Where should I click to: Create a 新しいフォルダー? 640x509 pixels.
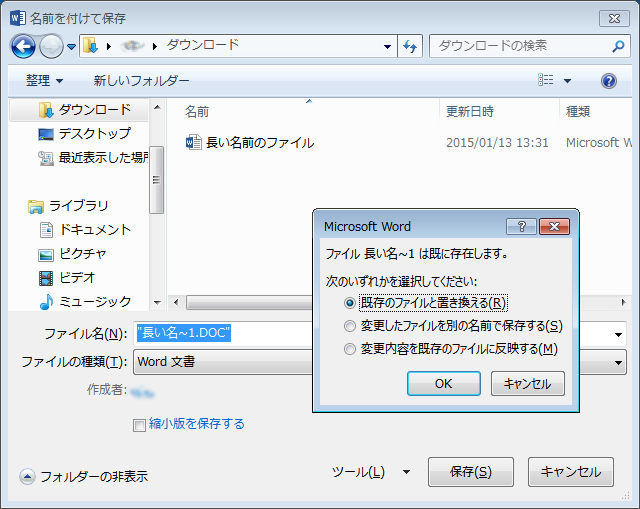pyautogui.click(x=141, y=80)
